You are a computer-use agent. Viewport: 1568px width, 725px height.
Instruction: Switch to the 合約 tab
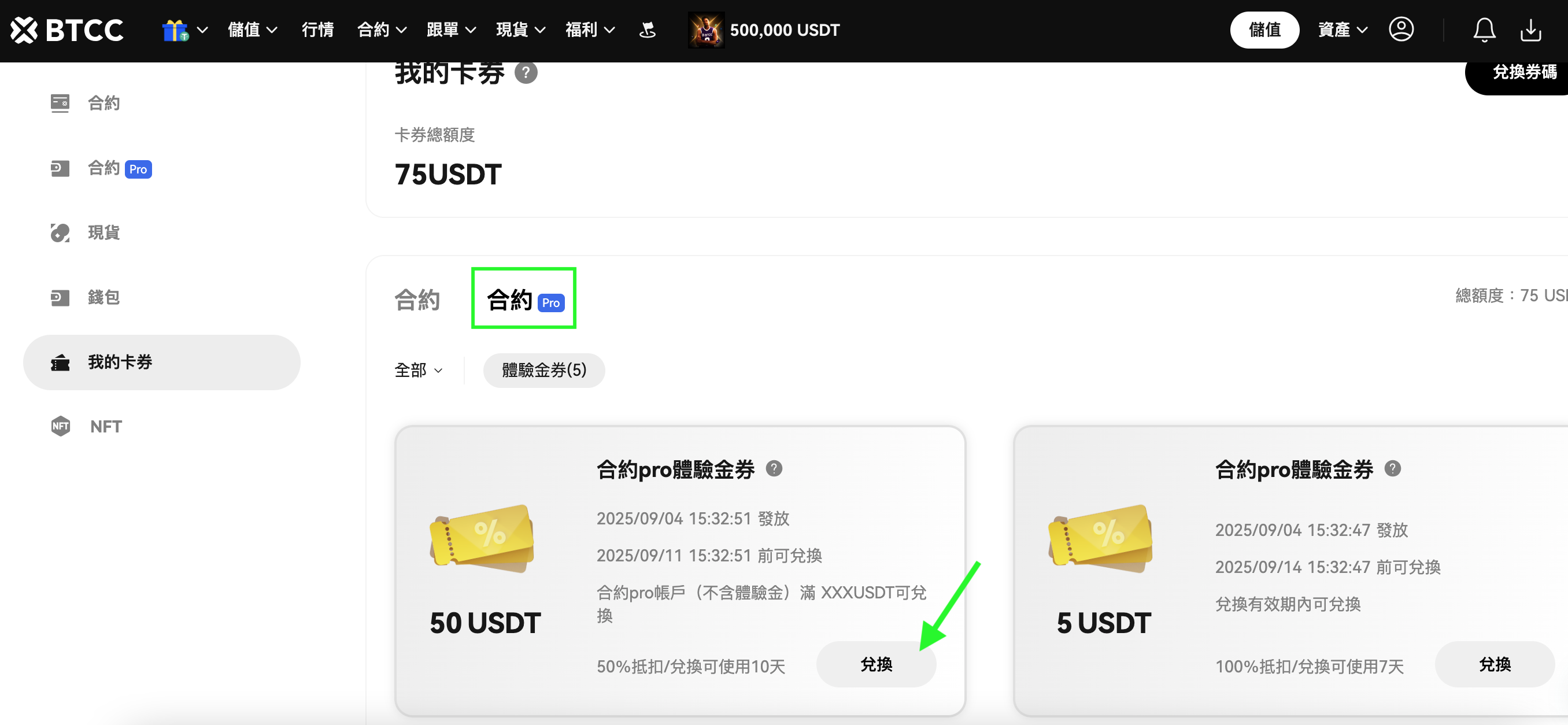point(417,299)
